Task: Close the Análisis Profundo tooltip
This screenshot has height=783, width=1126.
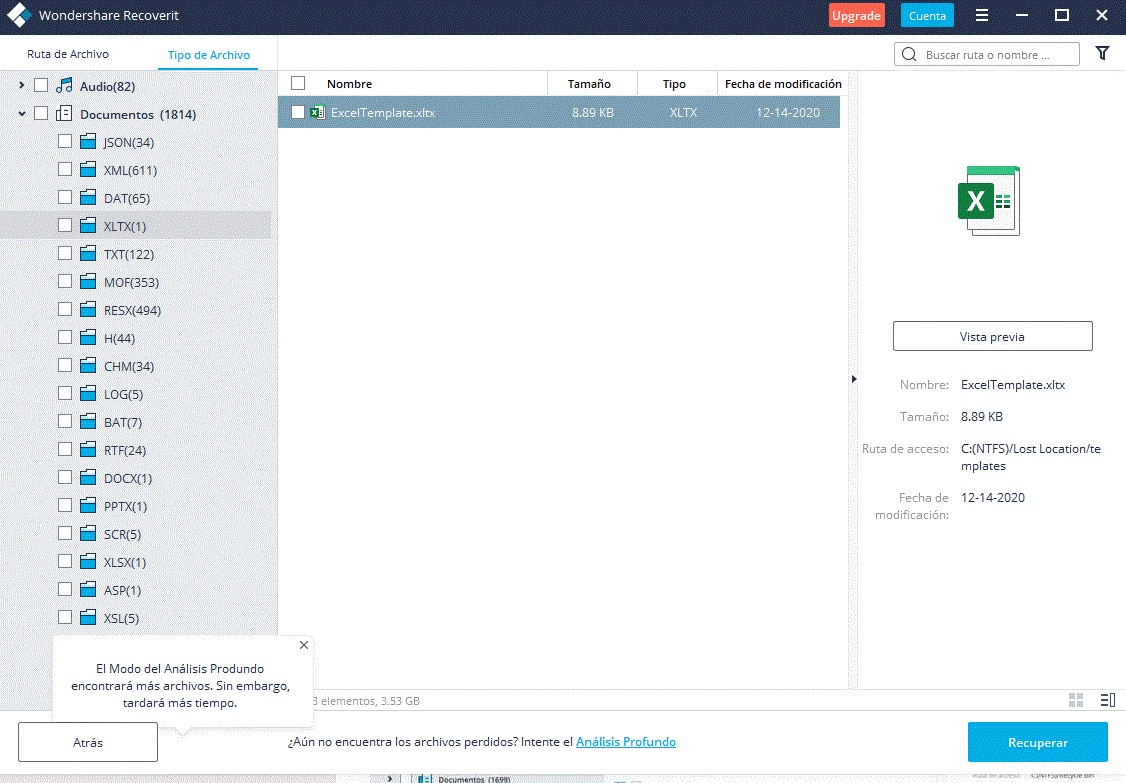Action: pos(304,645)
